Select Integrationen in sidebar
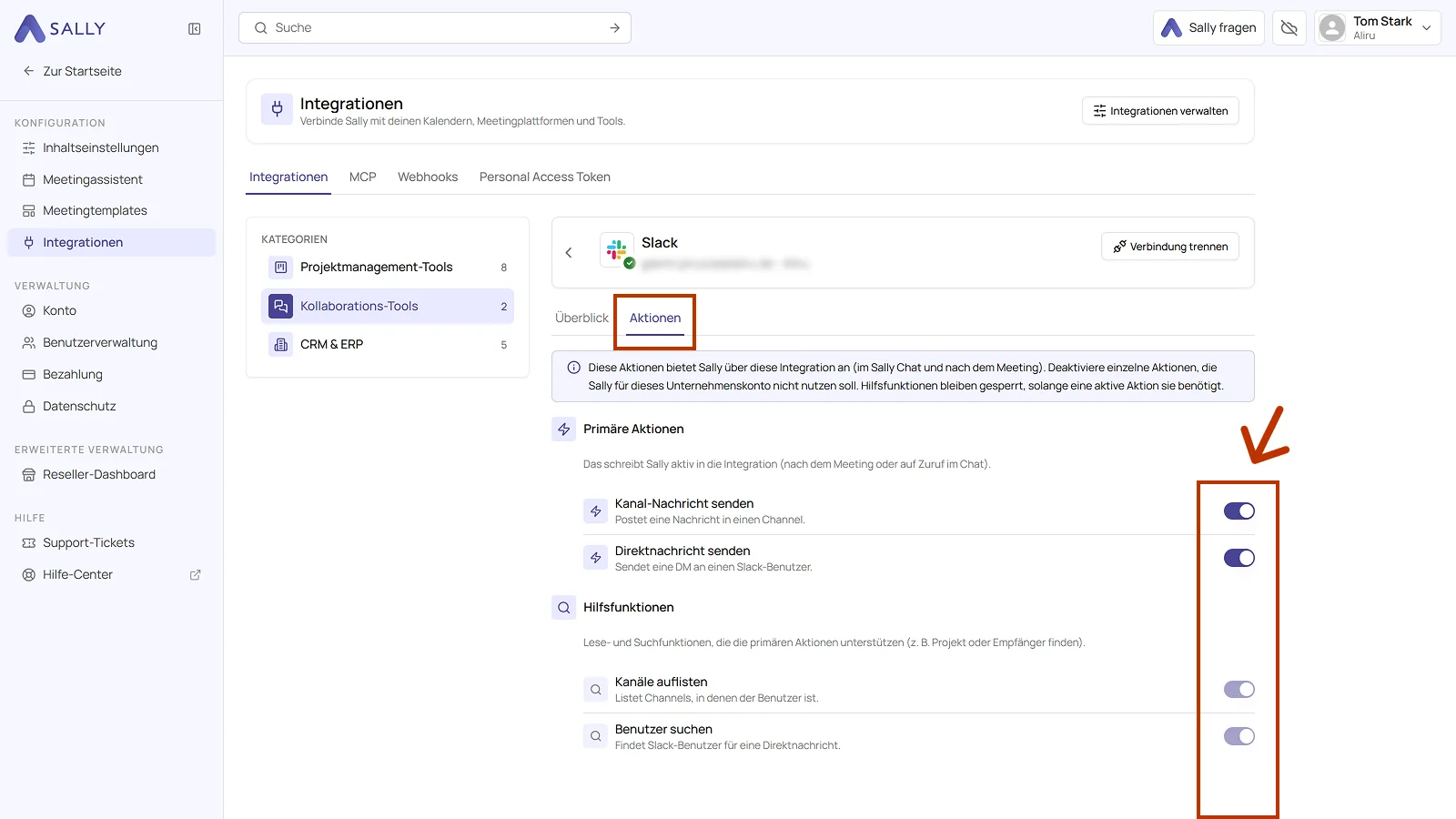This screenshot has height=819, width=1456. point(111,243)
